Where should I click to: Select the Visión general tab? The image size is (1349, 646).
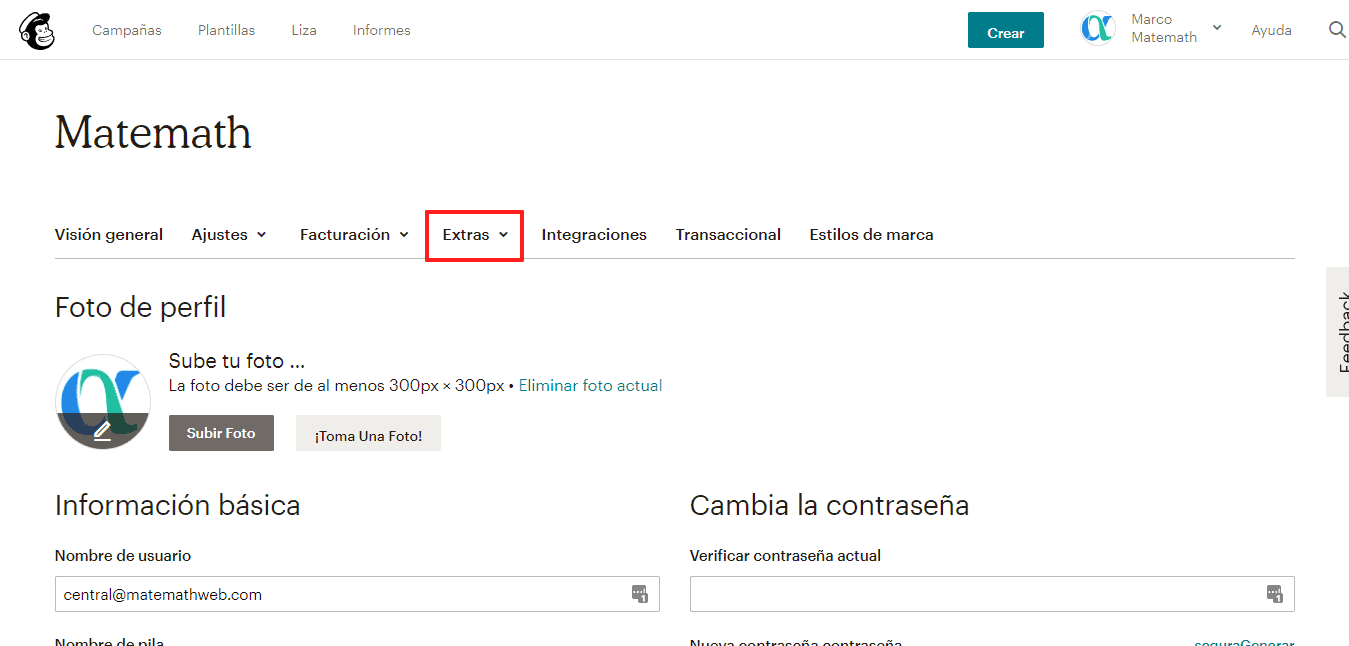(109, 235)
